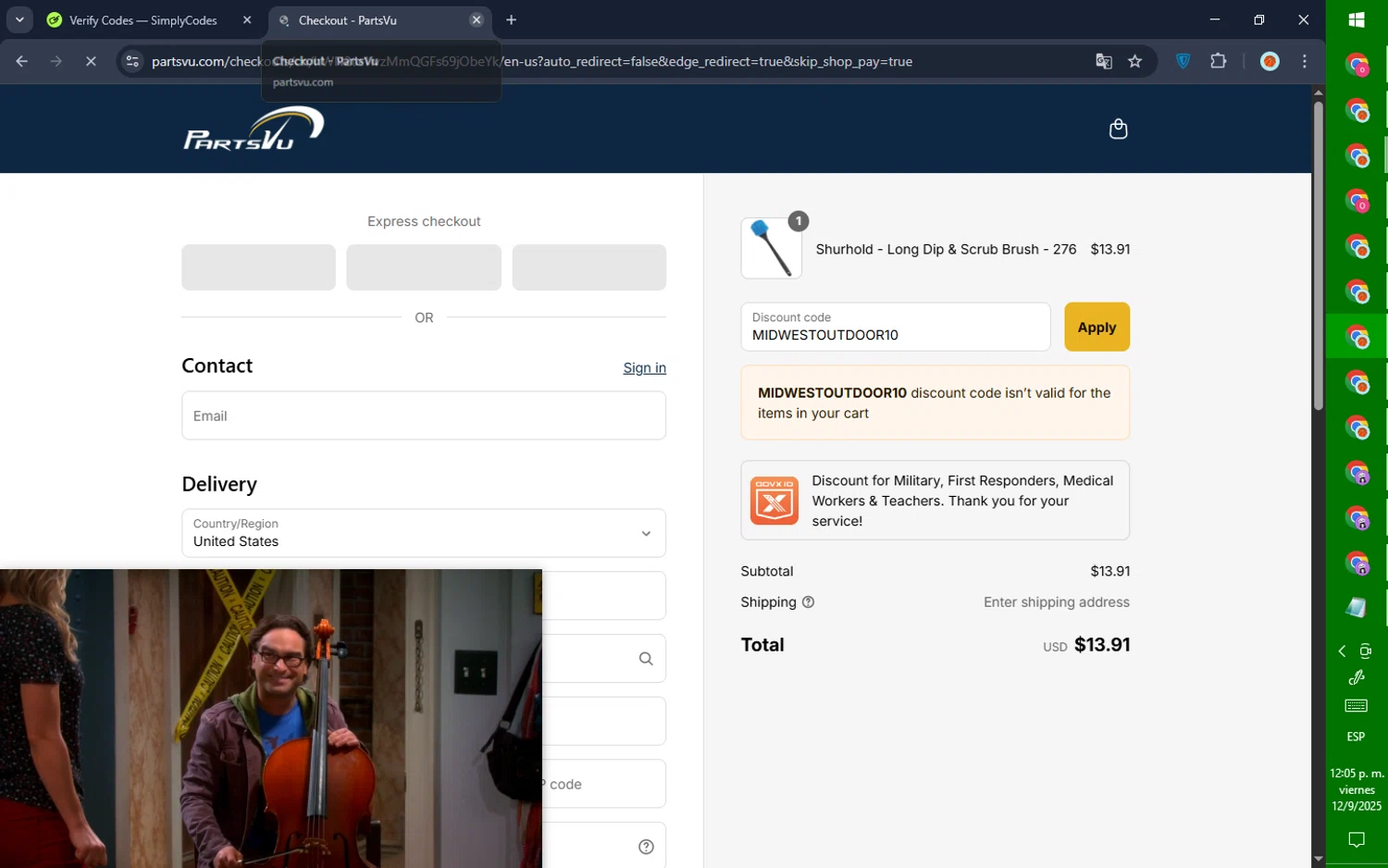Open the Bitwarden shield extension icon
Image resolution: width=1388 pixels, height=868 pixels.
tap(1183, 61)
